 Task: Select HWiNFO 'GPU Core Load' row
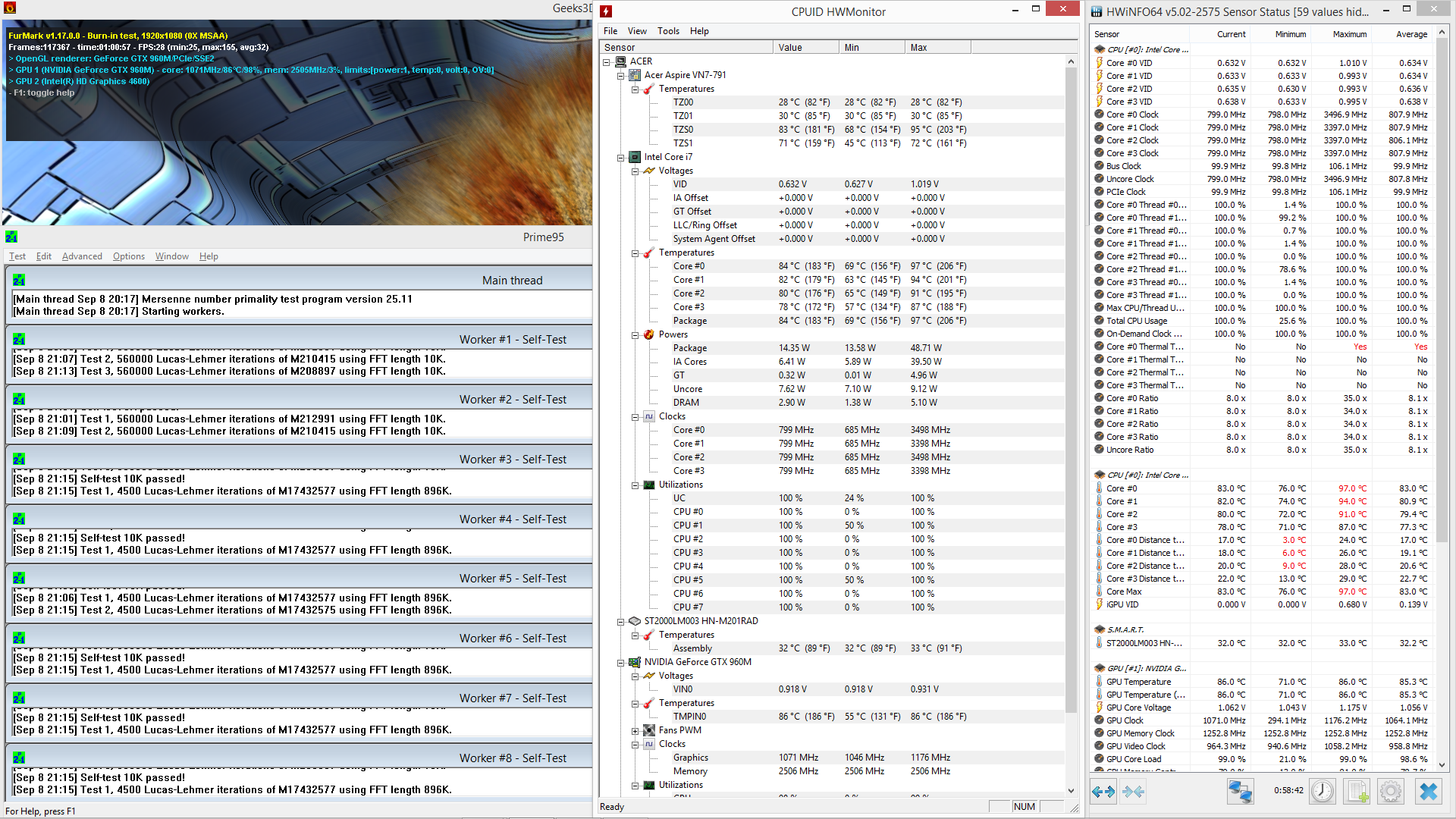1262,759
